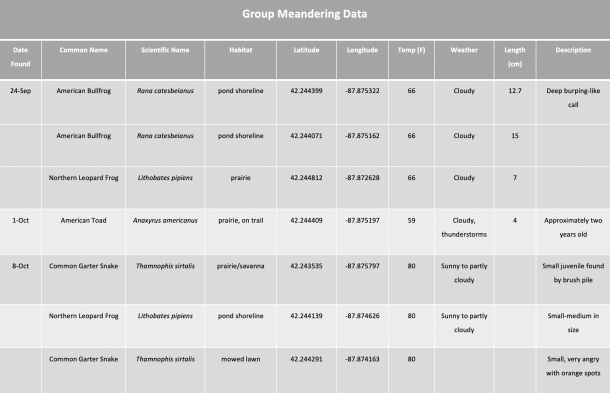Select the 'Habitat' column header

tap(240, 50)
